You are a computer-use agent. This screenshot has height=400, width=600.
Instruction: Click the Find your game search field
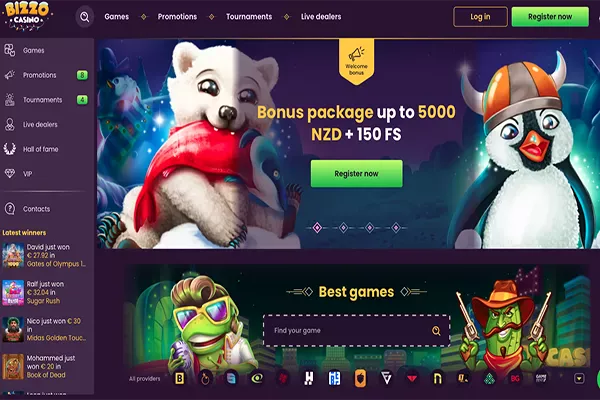pyautogui.click(x=356, y=331)
